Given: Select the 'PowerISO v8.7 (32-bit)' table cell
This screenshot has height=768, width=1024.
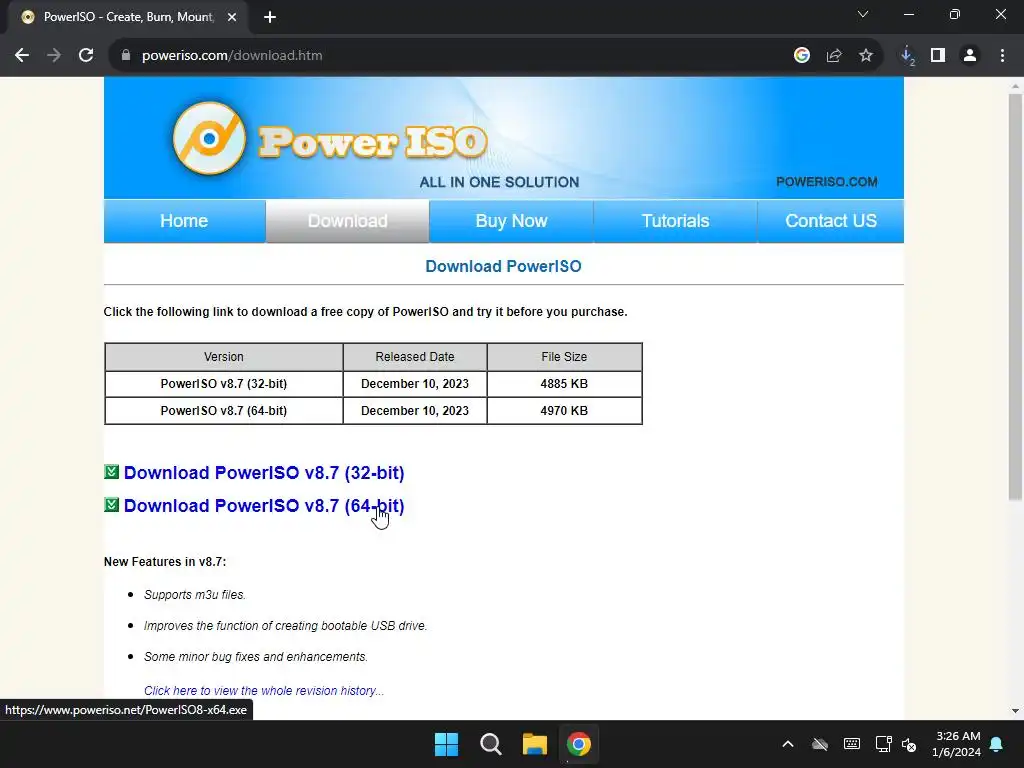Looking at the screenshot, I should click(224, 384).
